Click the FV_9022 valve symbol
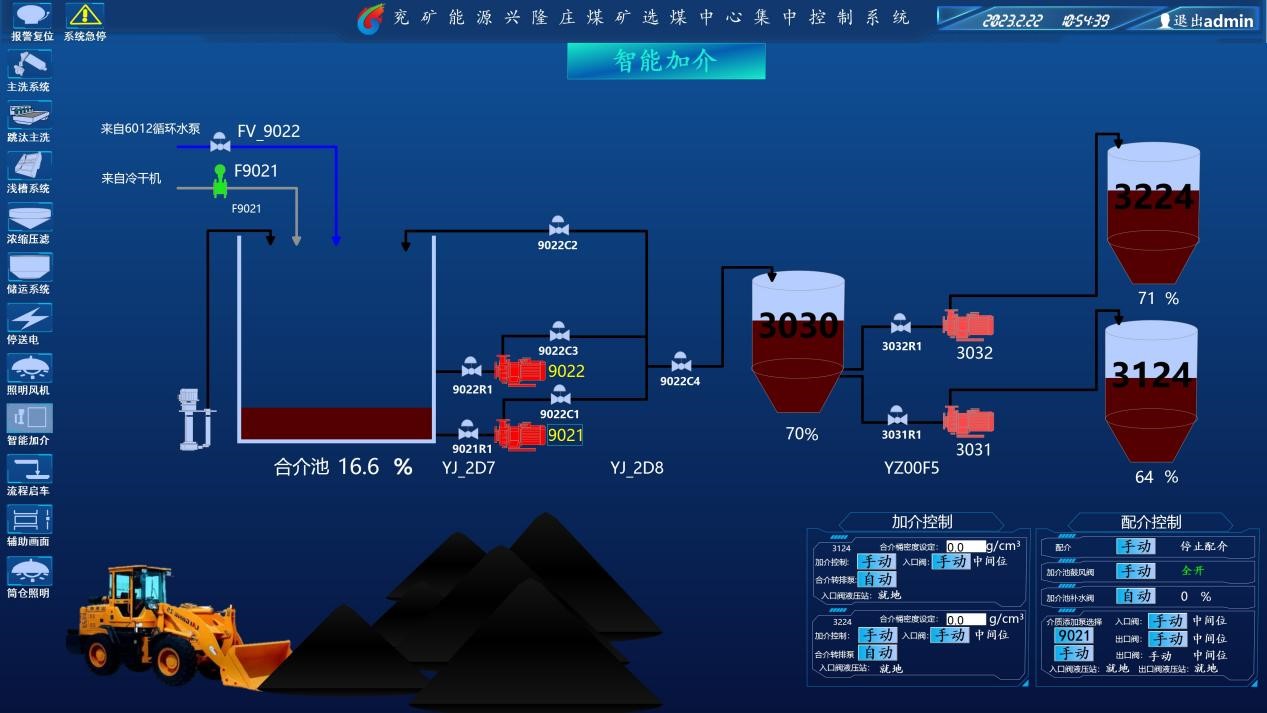Screen dimensions: 1267x713 [x=220, y=145]
